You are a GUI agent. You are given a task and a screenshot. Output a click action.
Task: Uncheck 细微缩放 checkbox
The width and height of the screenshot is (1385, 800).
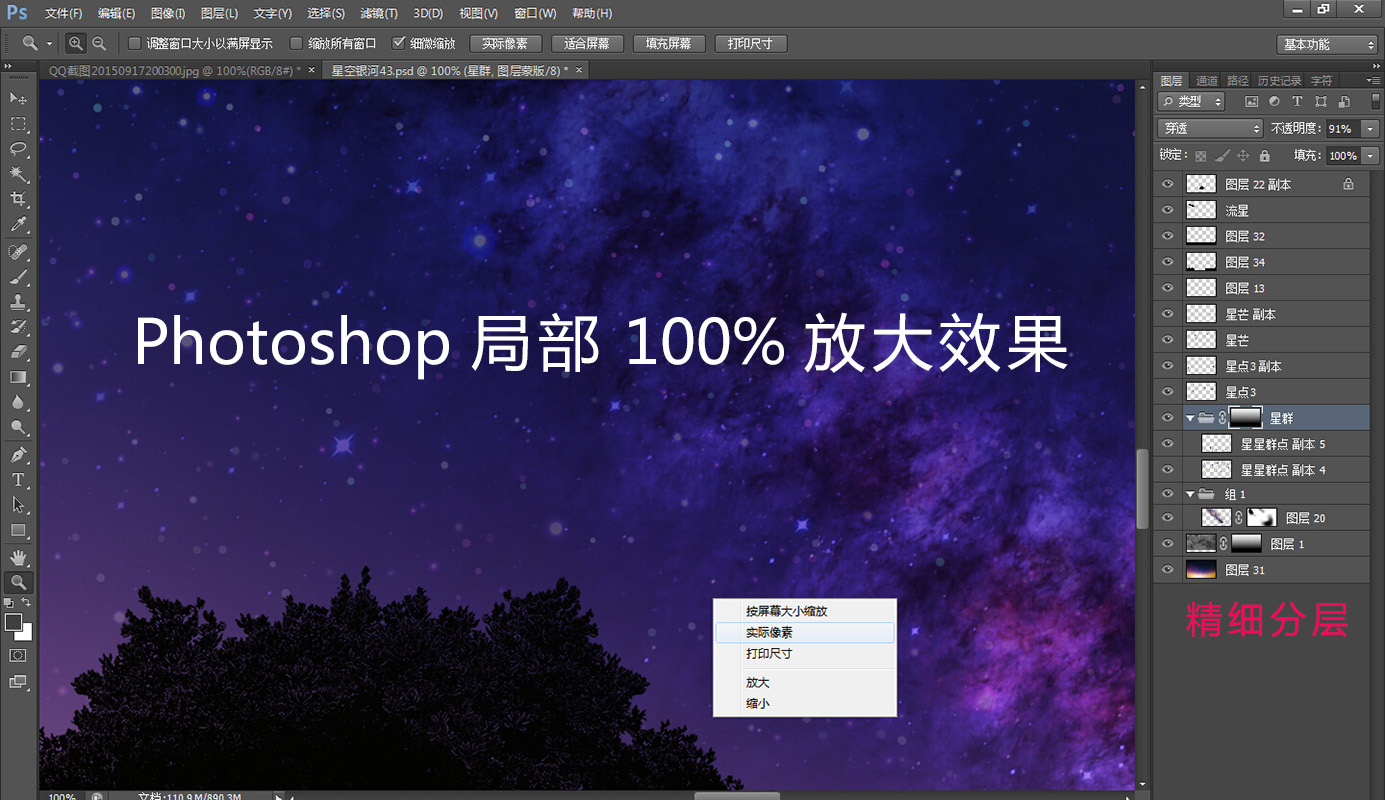point(399,43)
